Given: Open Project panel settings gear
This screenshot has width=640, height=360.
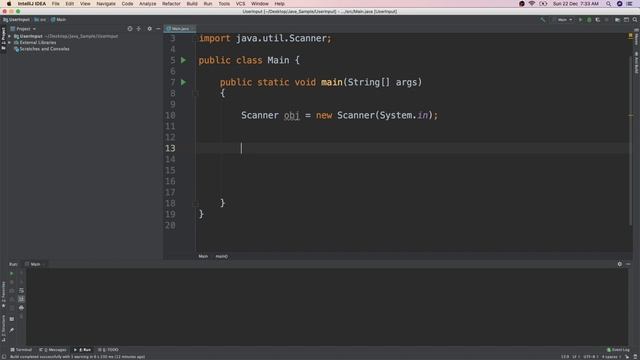Looking at the screenshot, I should point(149,29).
